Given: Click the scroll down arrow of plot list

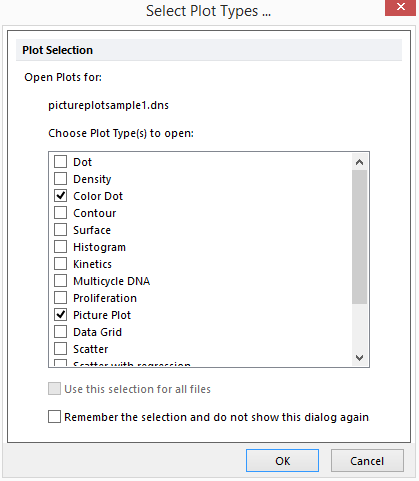Looking at the screenshot, I should click(359, 358).
